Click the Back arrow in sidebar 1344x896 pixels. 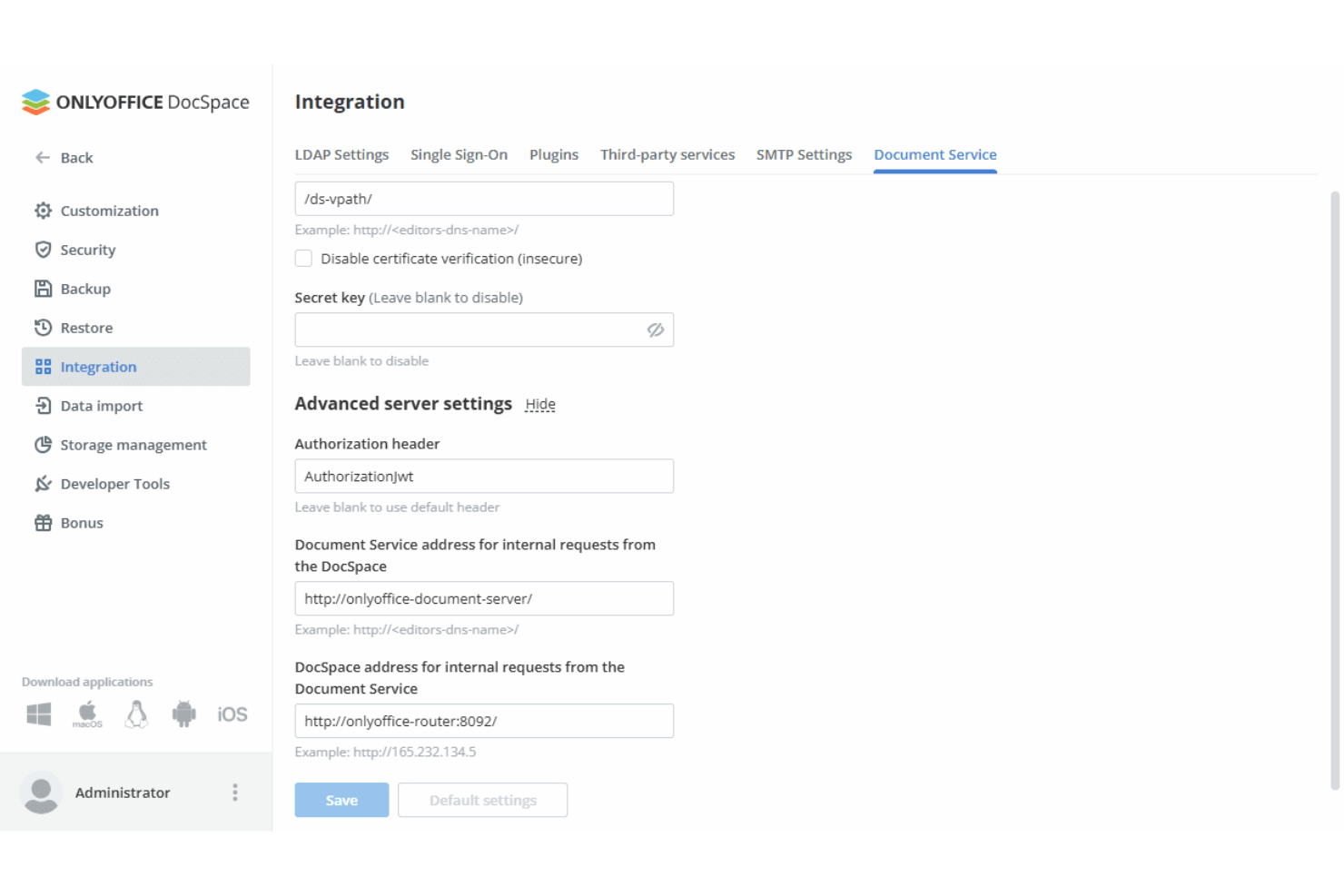tap(42, 157)
